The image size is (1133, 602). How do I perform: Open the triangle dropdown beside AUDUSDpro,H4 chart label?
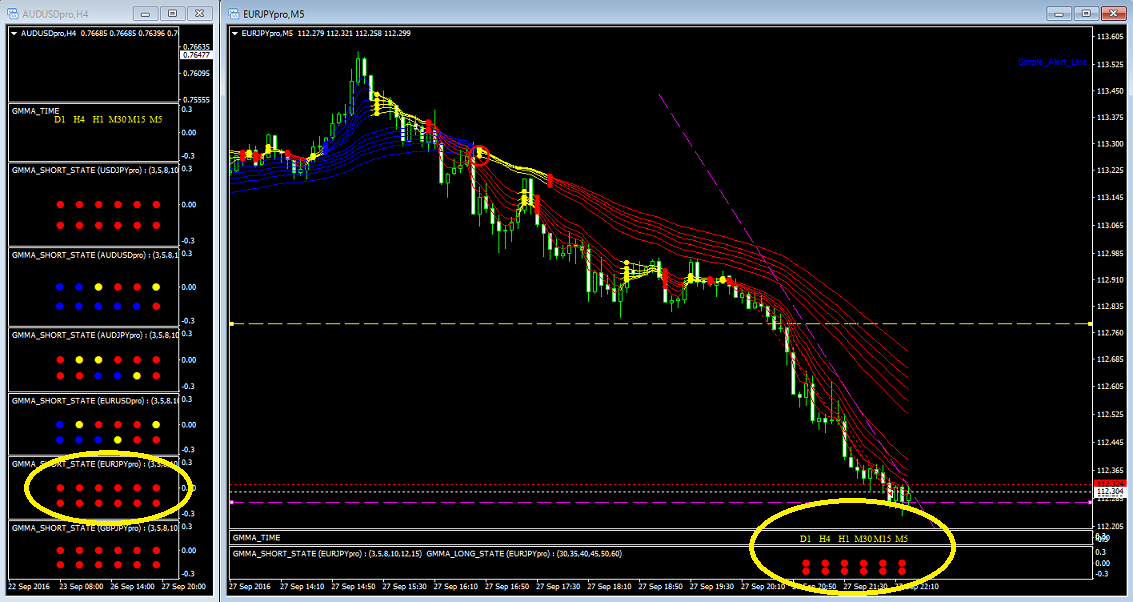[x=14, y=34]
